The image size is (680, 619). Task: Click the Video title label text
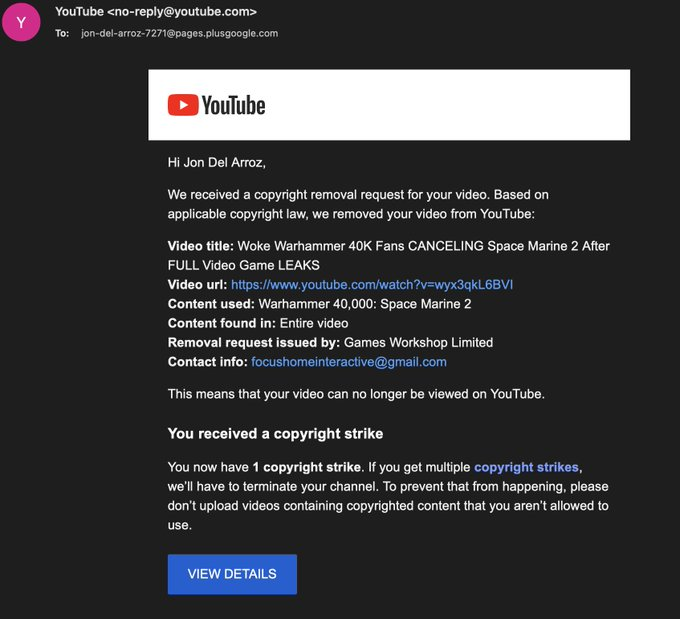pos(200,246)
